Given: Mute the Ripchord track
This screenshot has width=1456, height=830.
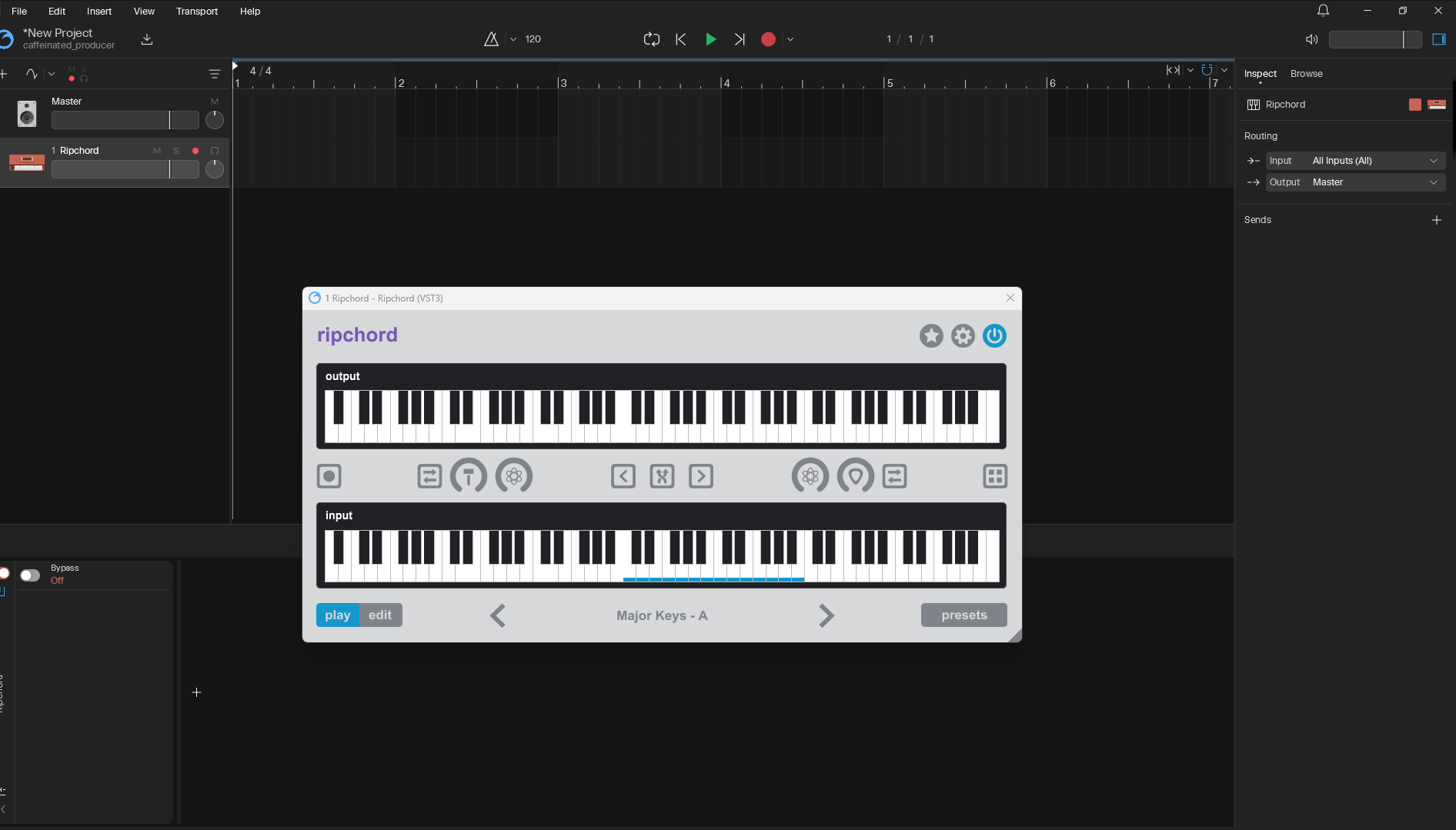Looking at the screenshot, I should click(157, 151).
